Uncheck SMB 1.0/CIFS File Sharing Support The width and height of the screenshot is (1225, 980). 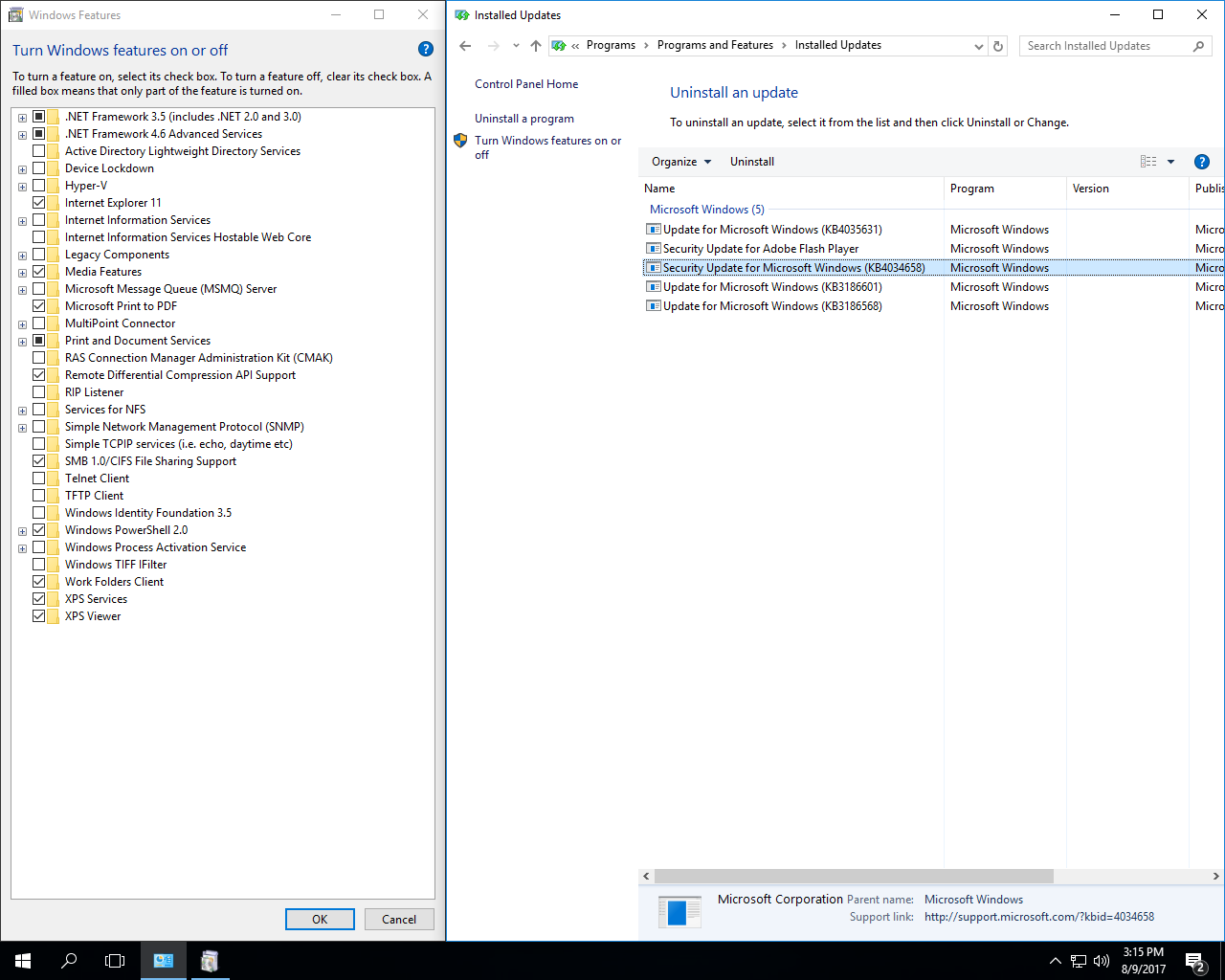pyautogui.click(x=39, y=461)
